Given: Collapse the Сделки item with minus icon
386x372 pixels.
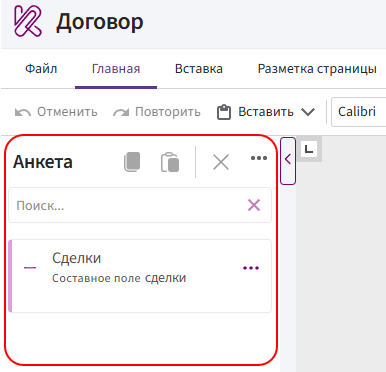Looking at the screenshot, I should tap(30, 268).
